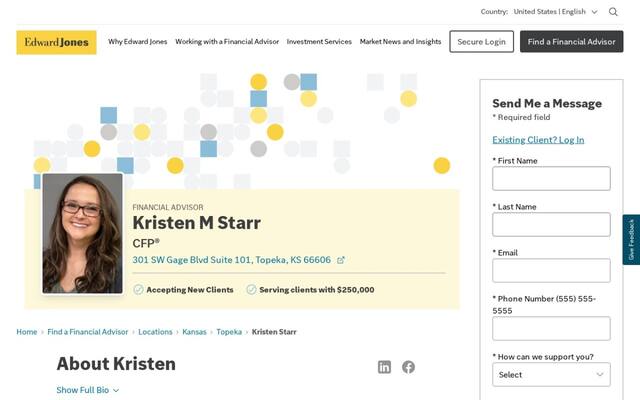Open Market News and Insights menu
This screenshot has width=640, height=400.
(x=400, y=42)
